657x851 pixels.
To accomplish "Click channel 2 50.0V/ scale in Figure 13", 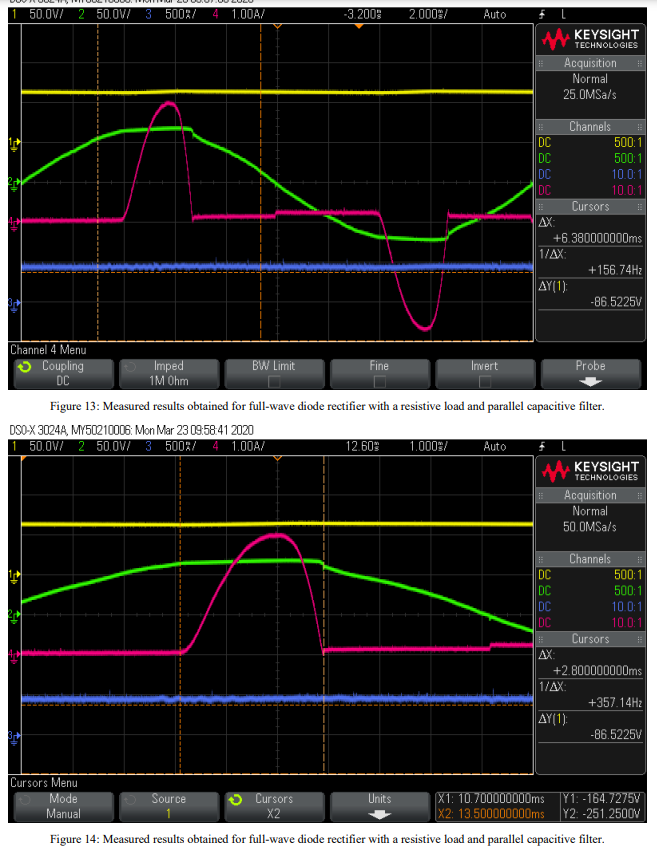I will [113, 15].
